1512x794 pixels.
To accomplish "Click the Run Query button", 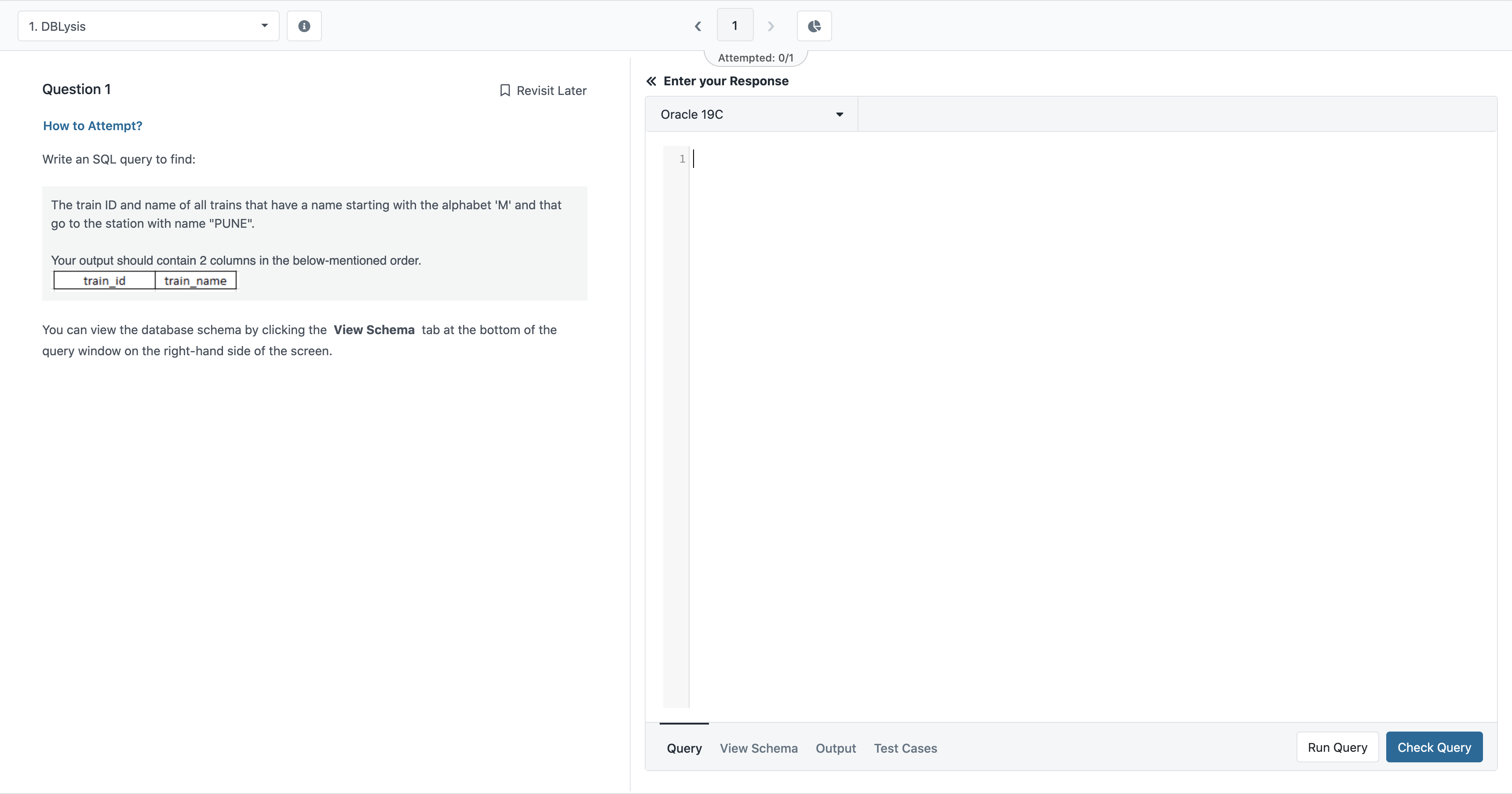I will (1338, 747).
